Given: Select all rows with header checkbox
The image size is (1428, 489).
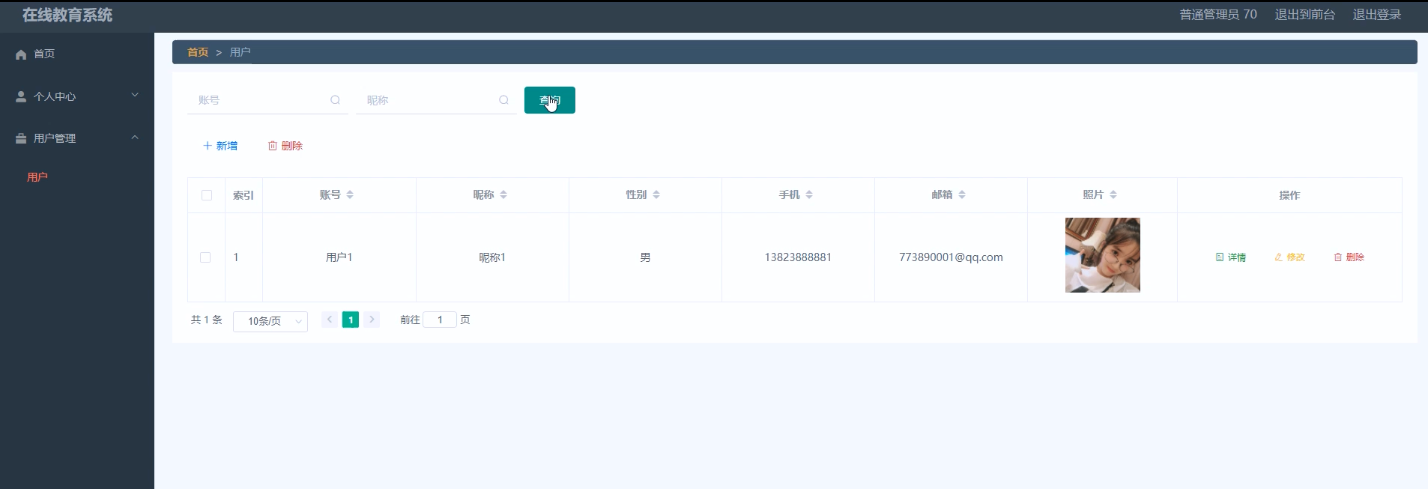Looking at the screenshot, I should pyautogui.click(x=206, y=195).
